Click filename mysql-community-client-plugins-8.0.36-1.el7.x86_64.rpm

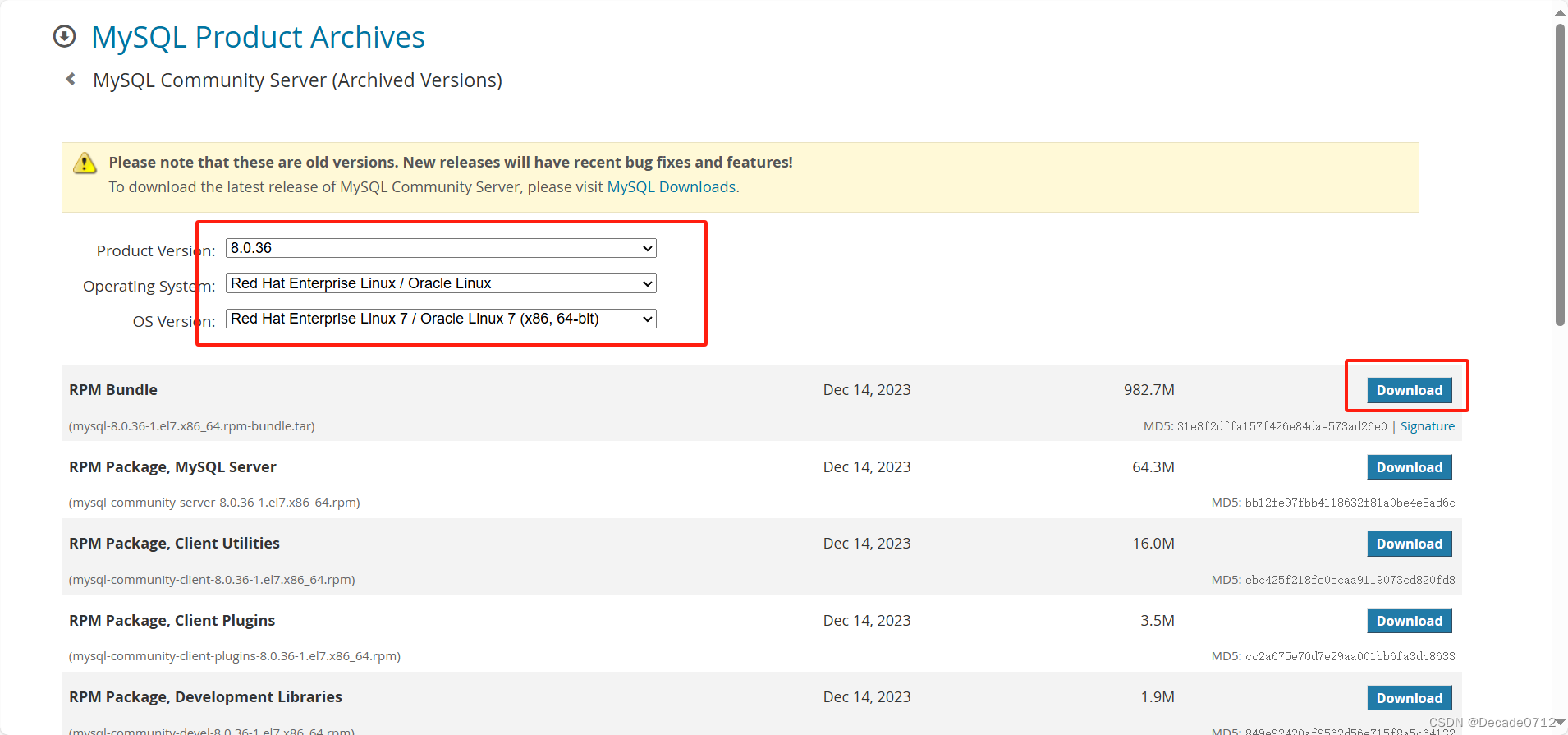(234, 656)
